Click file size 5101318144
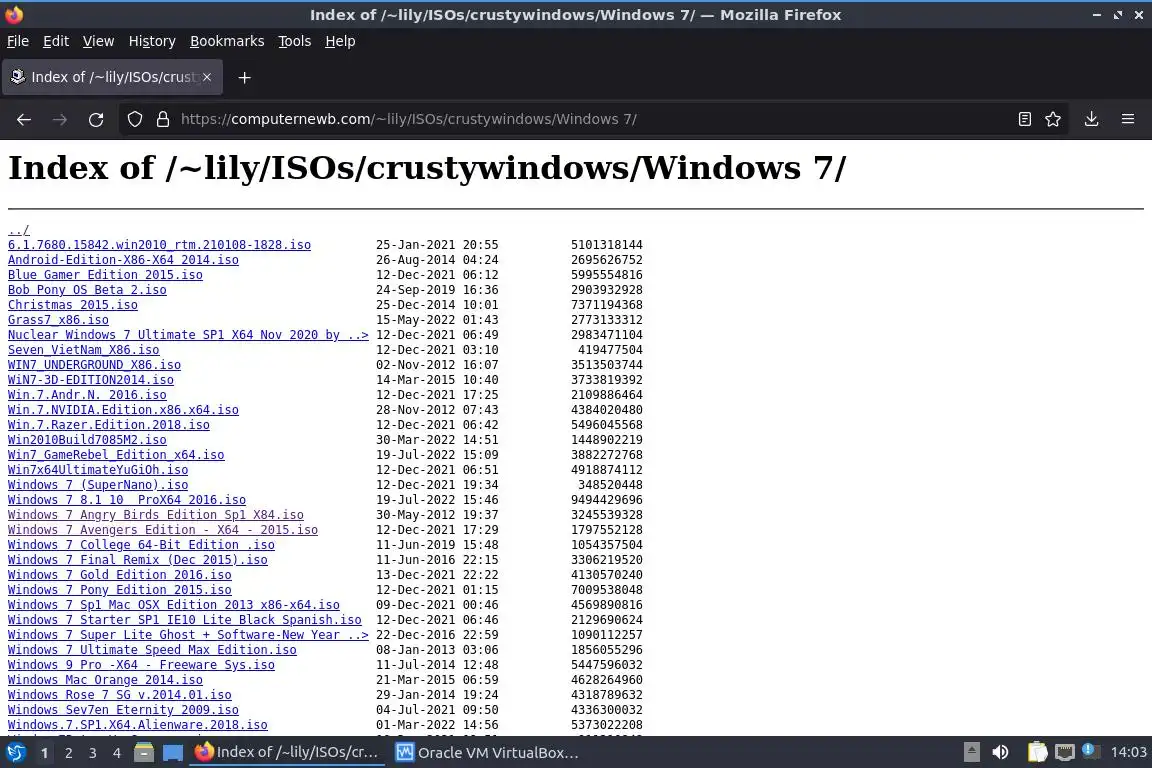The height and width of the screenshot is (768, 1152). [607, 245]
